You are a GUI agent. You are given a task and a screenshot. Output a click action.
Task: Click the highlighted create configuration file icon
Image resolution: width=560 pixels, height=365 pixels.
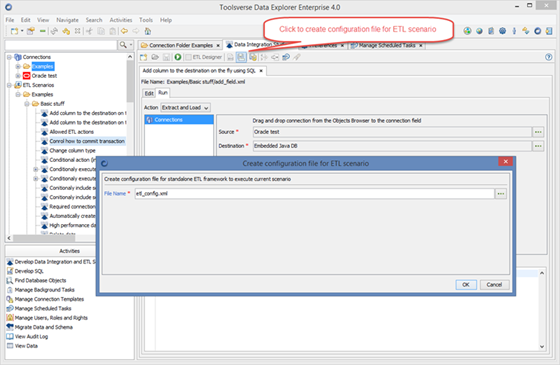tap(241, 57)
